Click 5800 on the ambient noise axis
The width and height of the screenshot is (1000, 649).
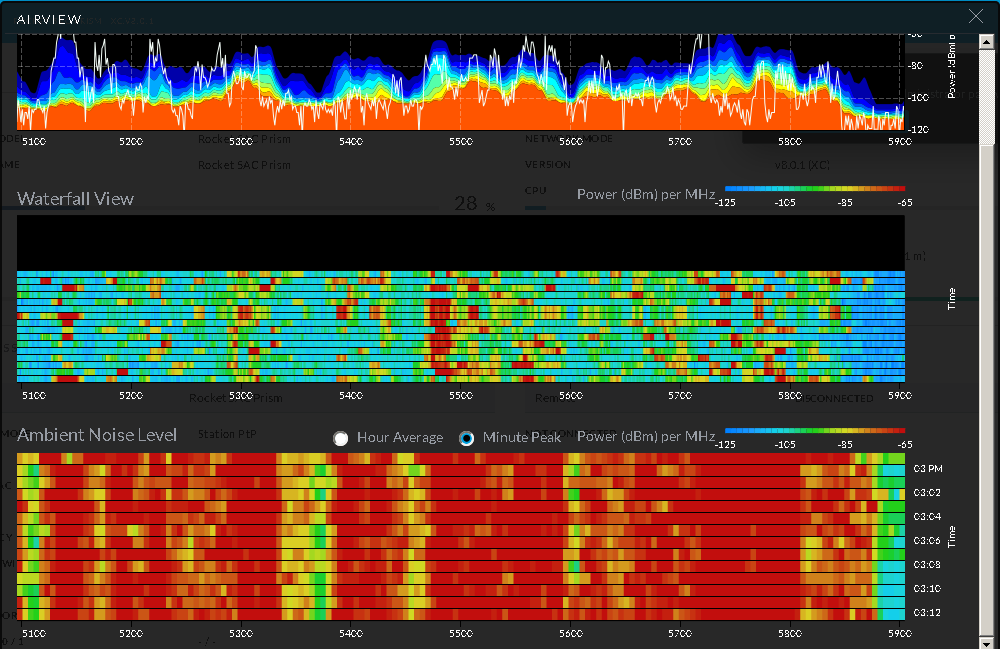(x=790, y=634)
